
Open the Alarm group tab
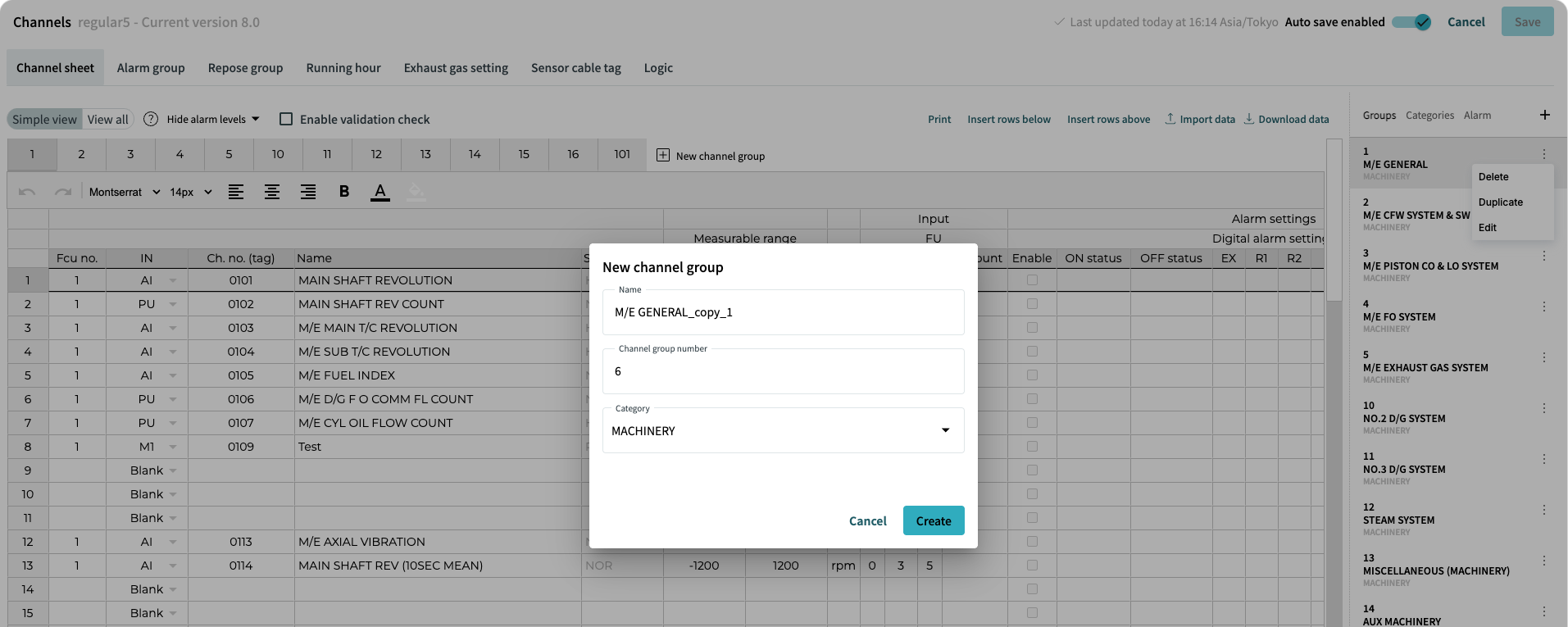tap(151, 68)
